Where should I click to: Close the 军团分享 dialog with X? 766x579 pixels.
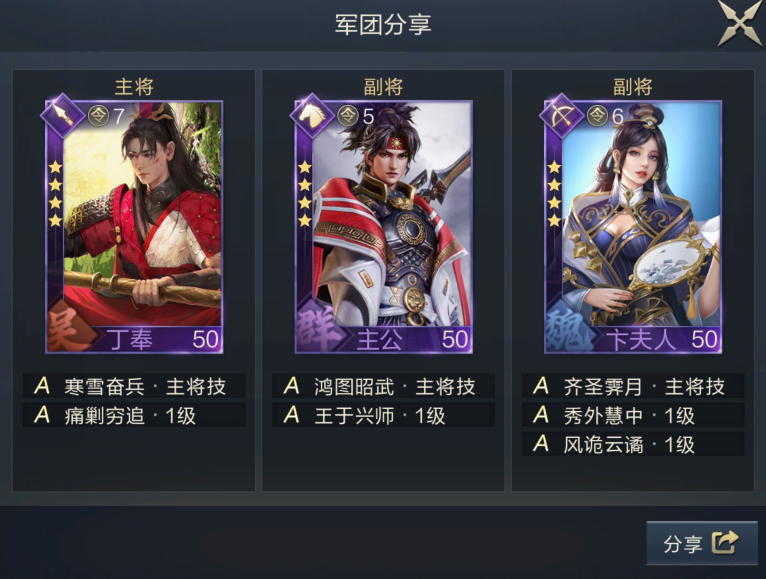tap(740, 21)
